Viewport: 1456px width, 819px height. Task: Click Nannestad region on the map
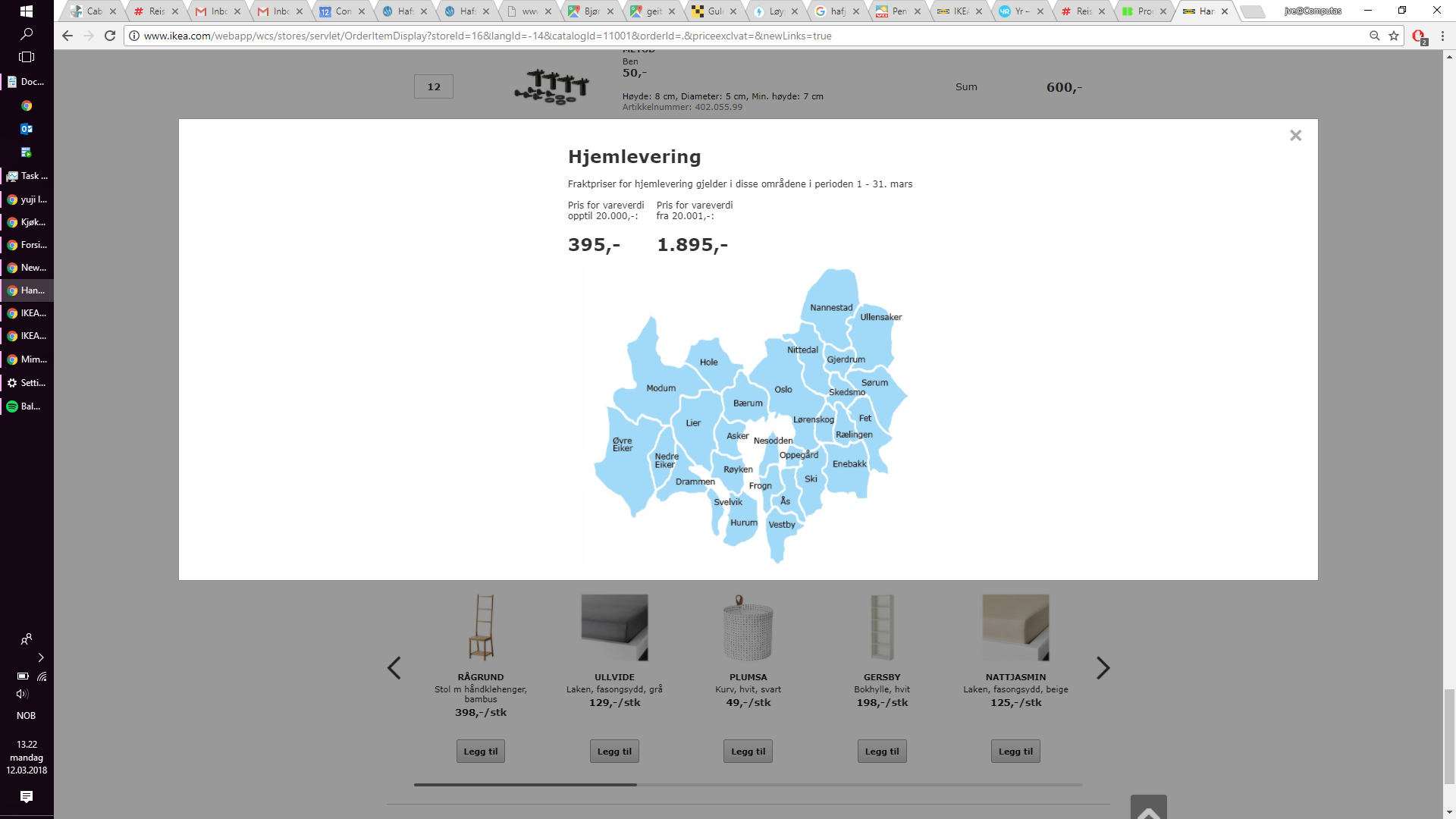(831, 308)
